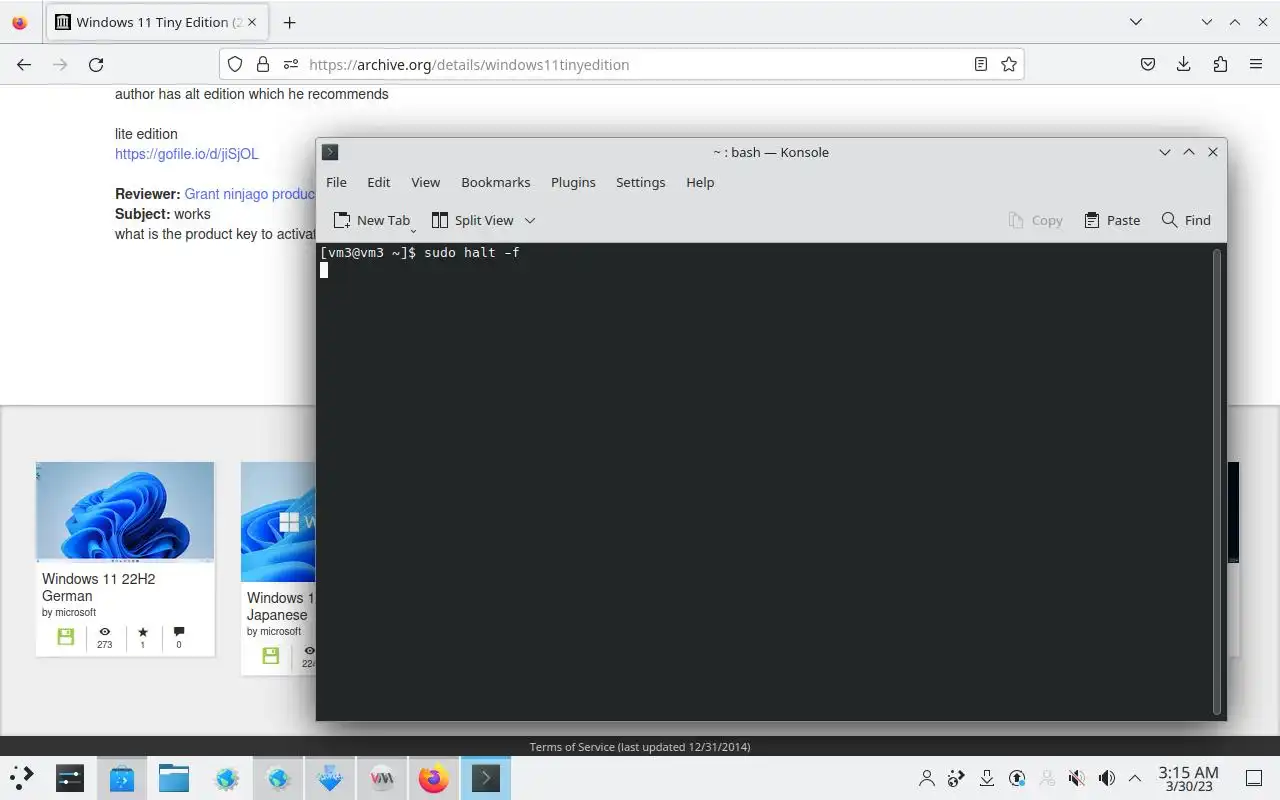
Task: Open the downloads tray icon
Action: (987, 778)
